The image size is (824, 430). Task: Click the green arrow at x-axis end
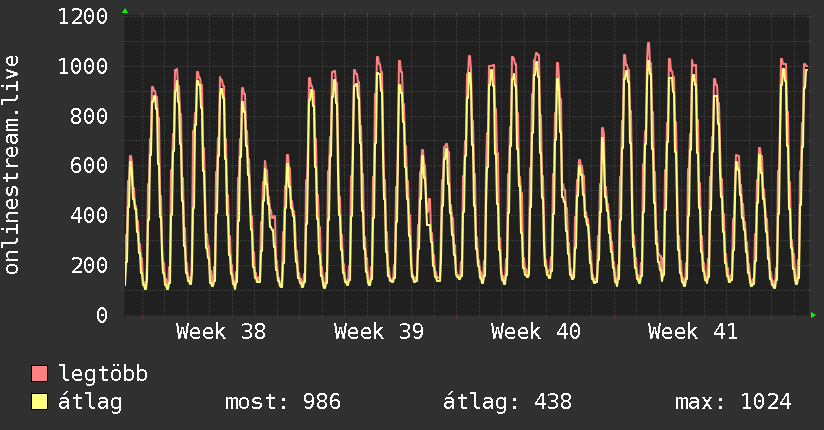[813, 315]
